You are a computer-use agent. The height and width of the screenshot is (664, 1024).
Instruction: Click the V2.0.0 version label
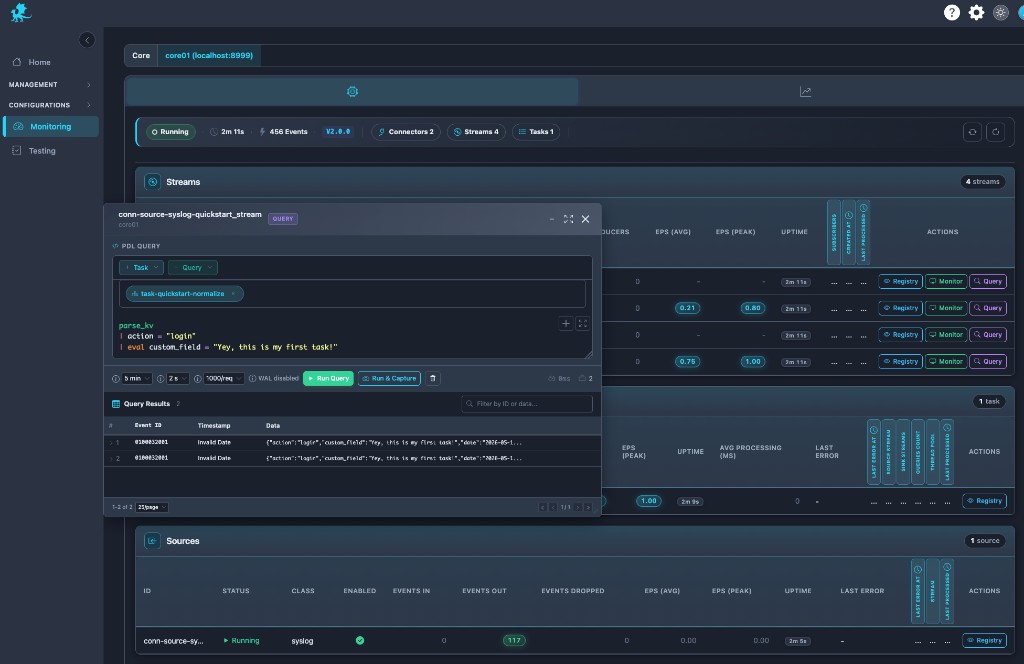[338, 132]
